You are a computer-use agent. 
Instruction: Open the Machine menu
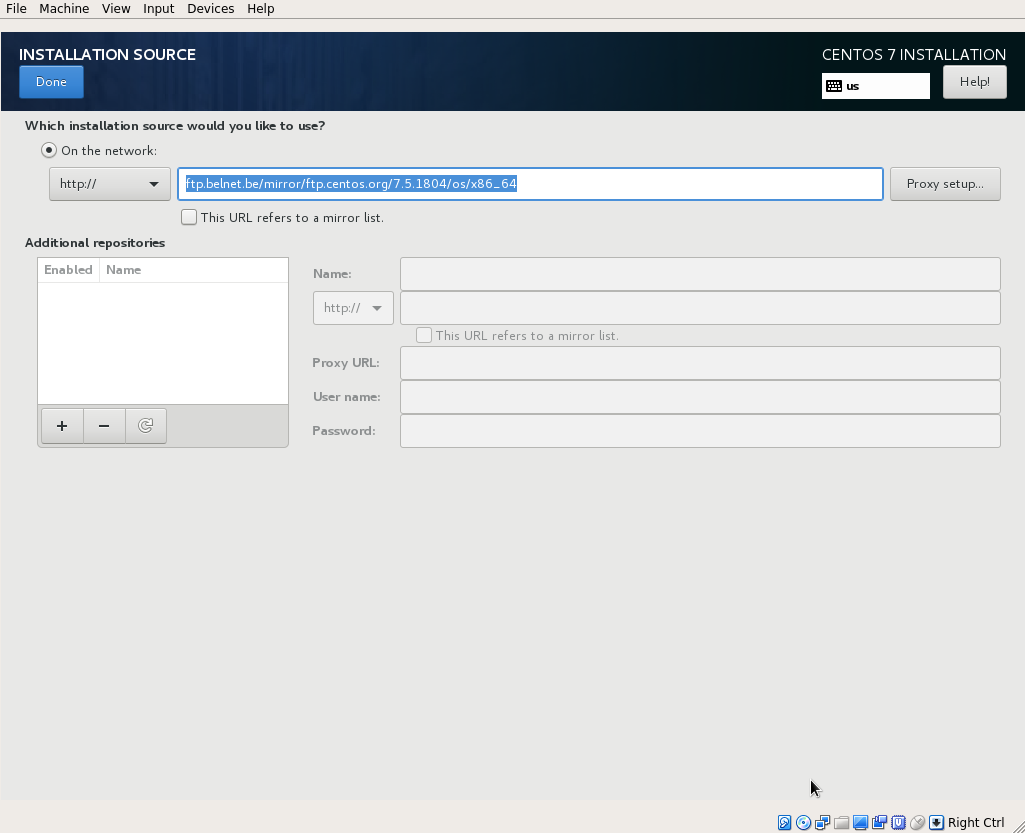coord(63,8)
